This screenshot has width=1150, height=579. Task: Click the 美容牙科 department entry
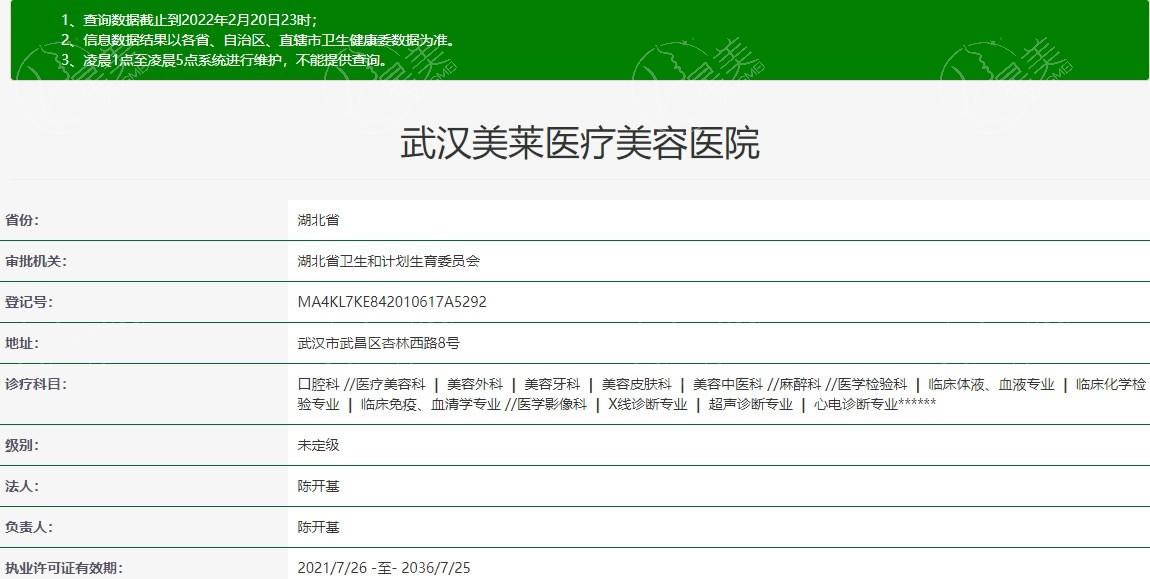point(552,385)
